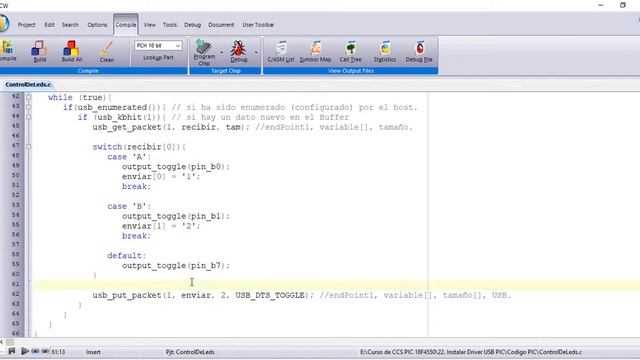This screenshot has width=640, height=360.
Task: Switch to the ControlDeLeds.c file tab
Action: coord(28,84)
